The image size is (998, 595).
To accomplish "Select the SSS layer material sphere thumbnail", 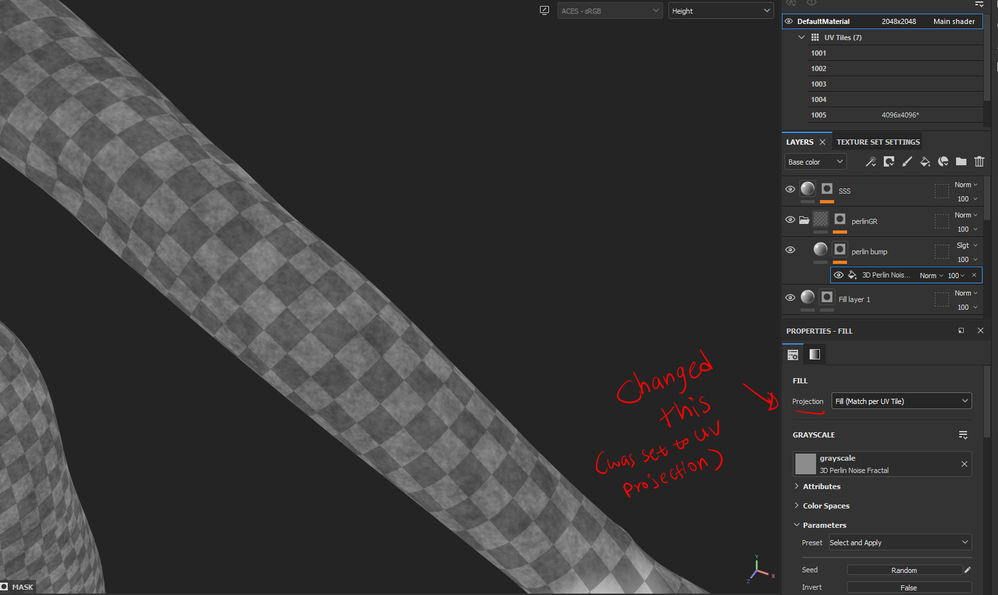I will click(x=808, y=188).
